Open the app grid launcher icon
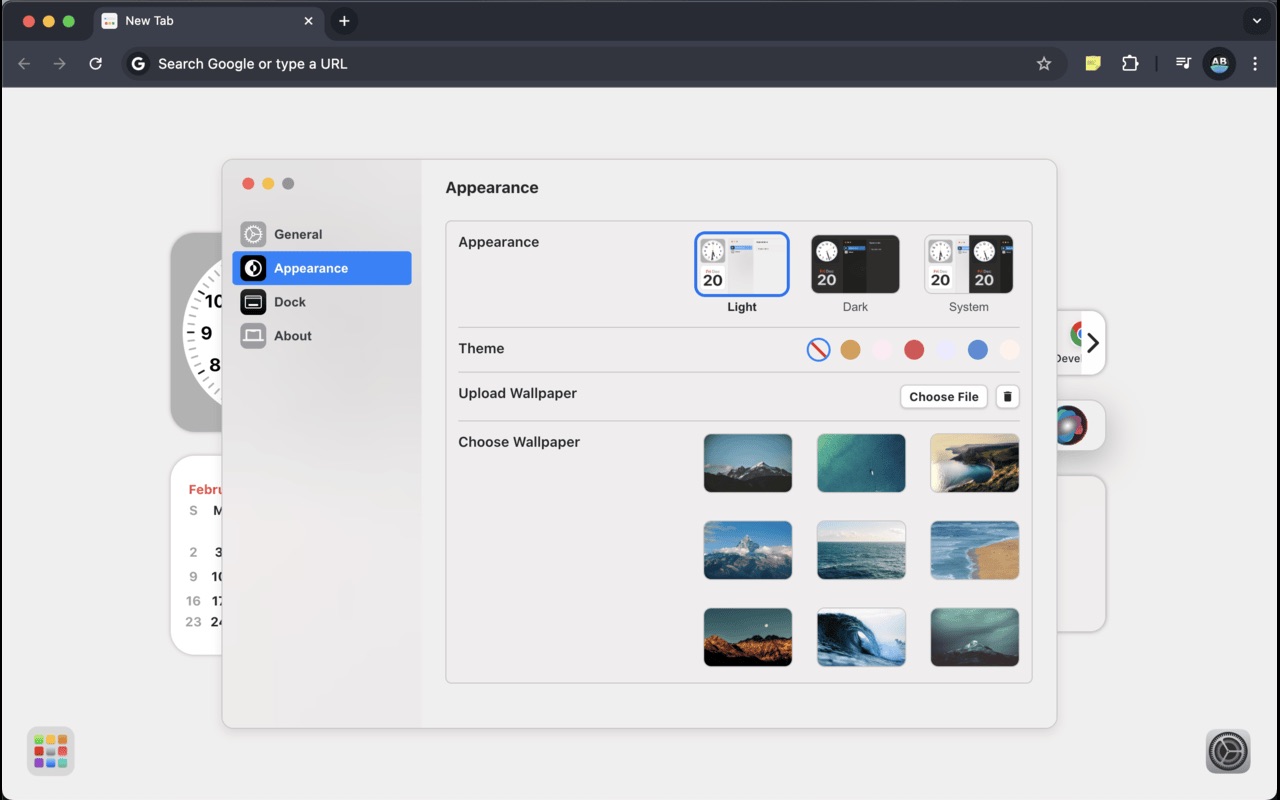1280x800 pixels. [50, 751]
